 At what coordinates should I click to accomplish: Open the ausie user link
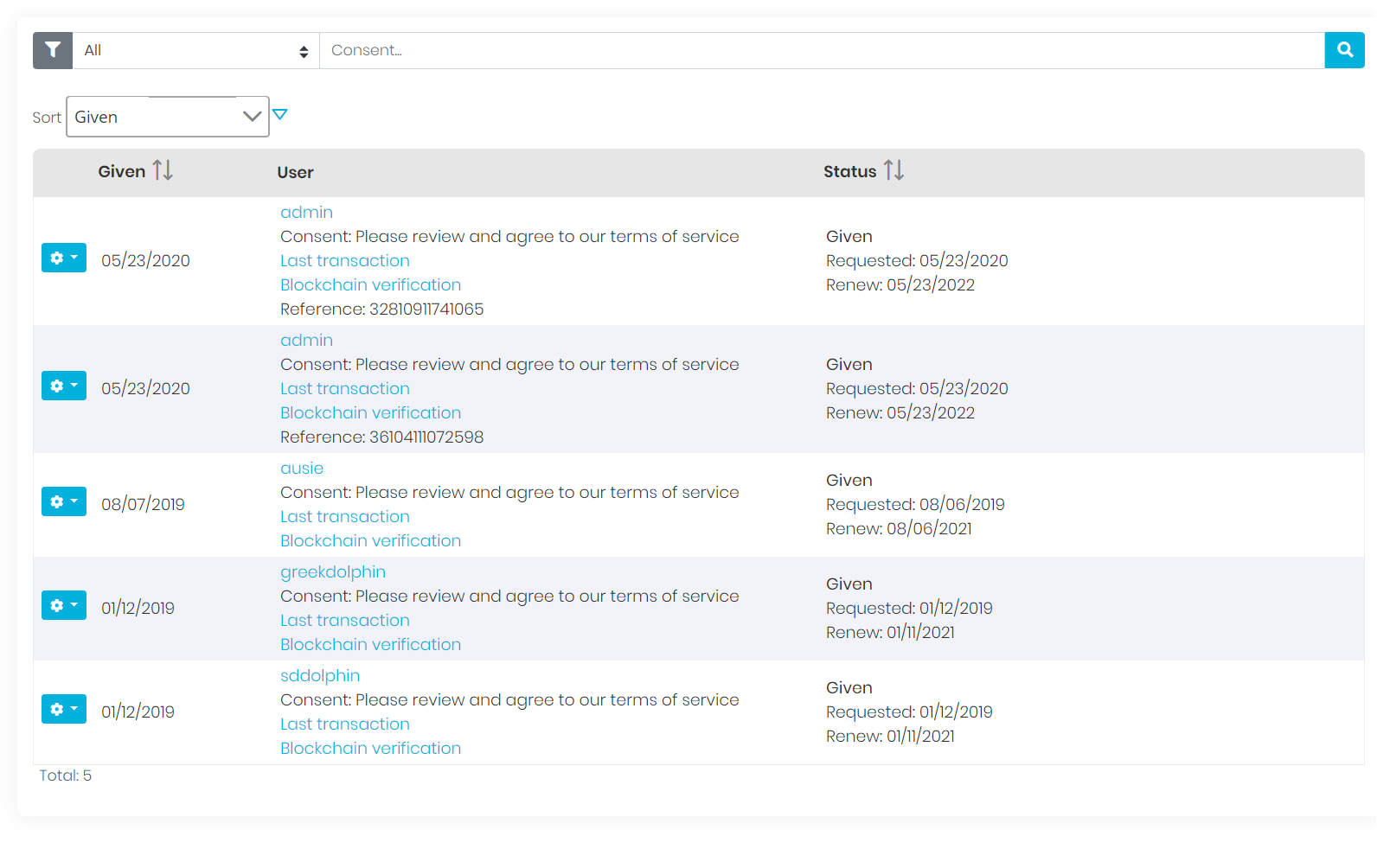click(x=302, y=468)
